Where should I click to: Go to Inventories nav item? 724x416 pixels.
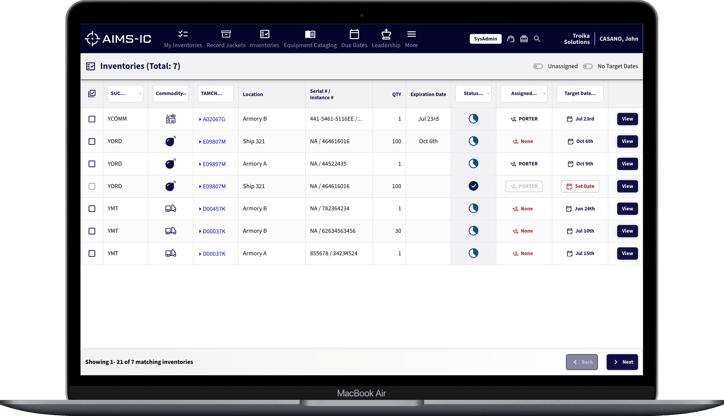[x=265, y=39]
